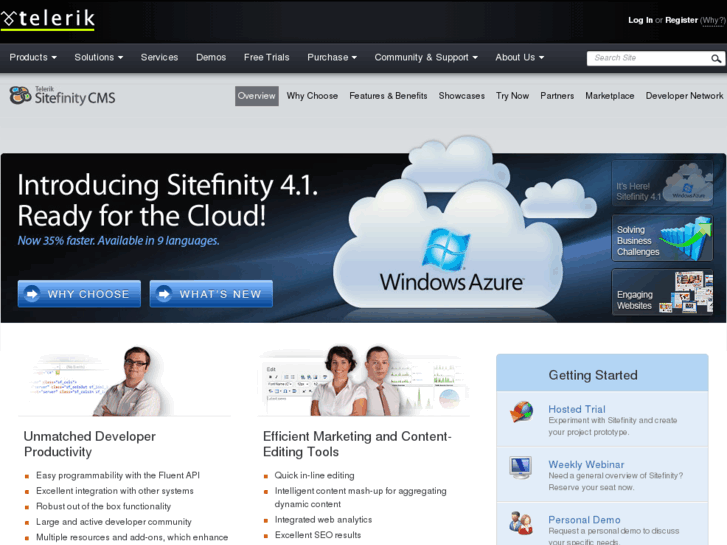Select the Marketplace tab
Image resolution: width=727 pixels, height=545 pixels.
(610, 96)
